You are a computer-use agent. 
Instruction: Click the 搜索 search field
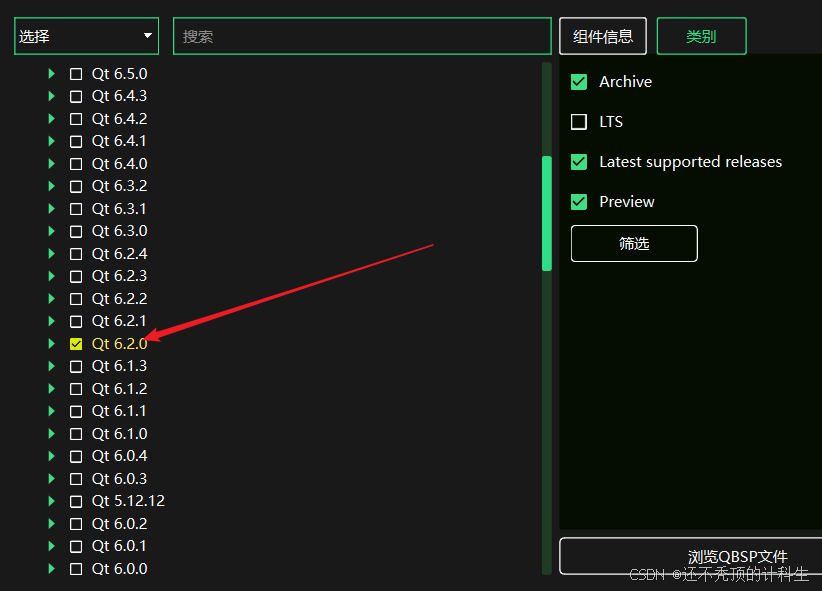tap(362, 36)
